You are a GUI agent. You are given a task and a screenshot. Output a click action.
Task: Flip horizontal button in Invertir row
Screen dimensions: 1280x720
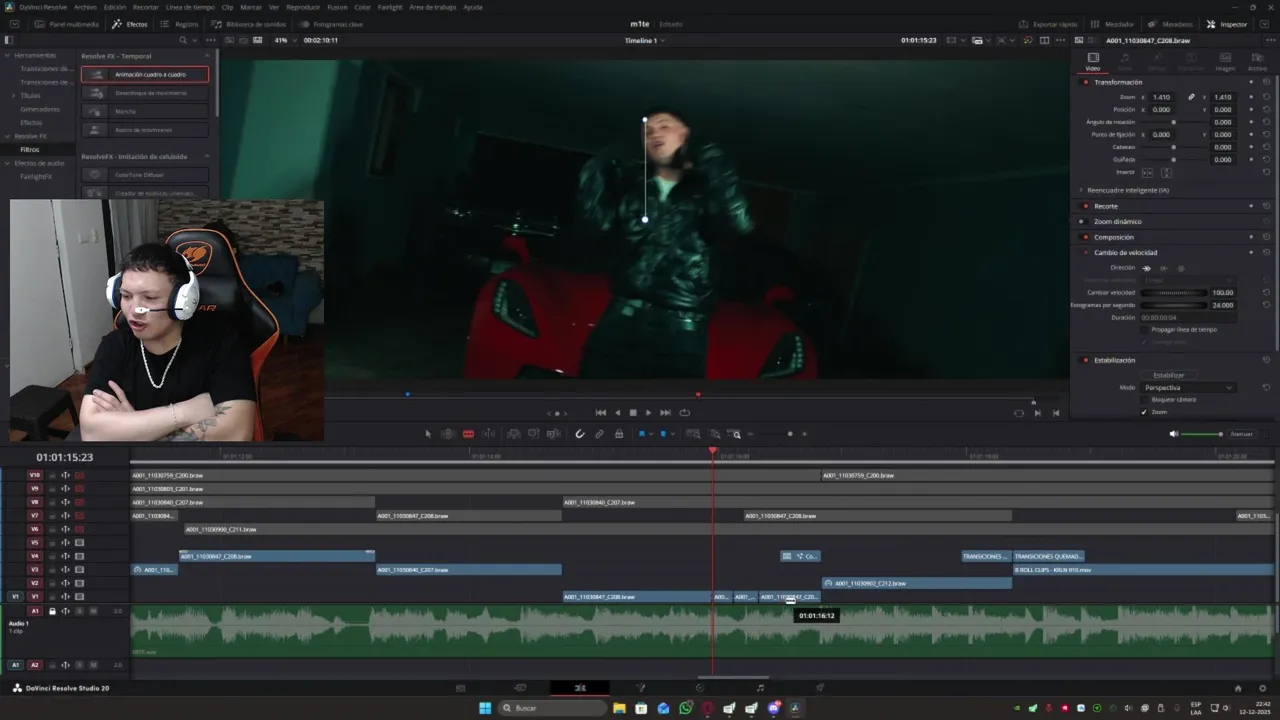[x=1147, y=172]
